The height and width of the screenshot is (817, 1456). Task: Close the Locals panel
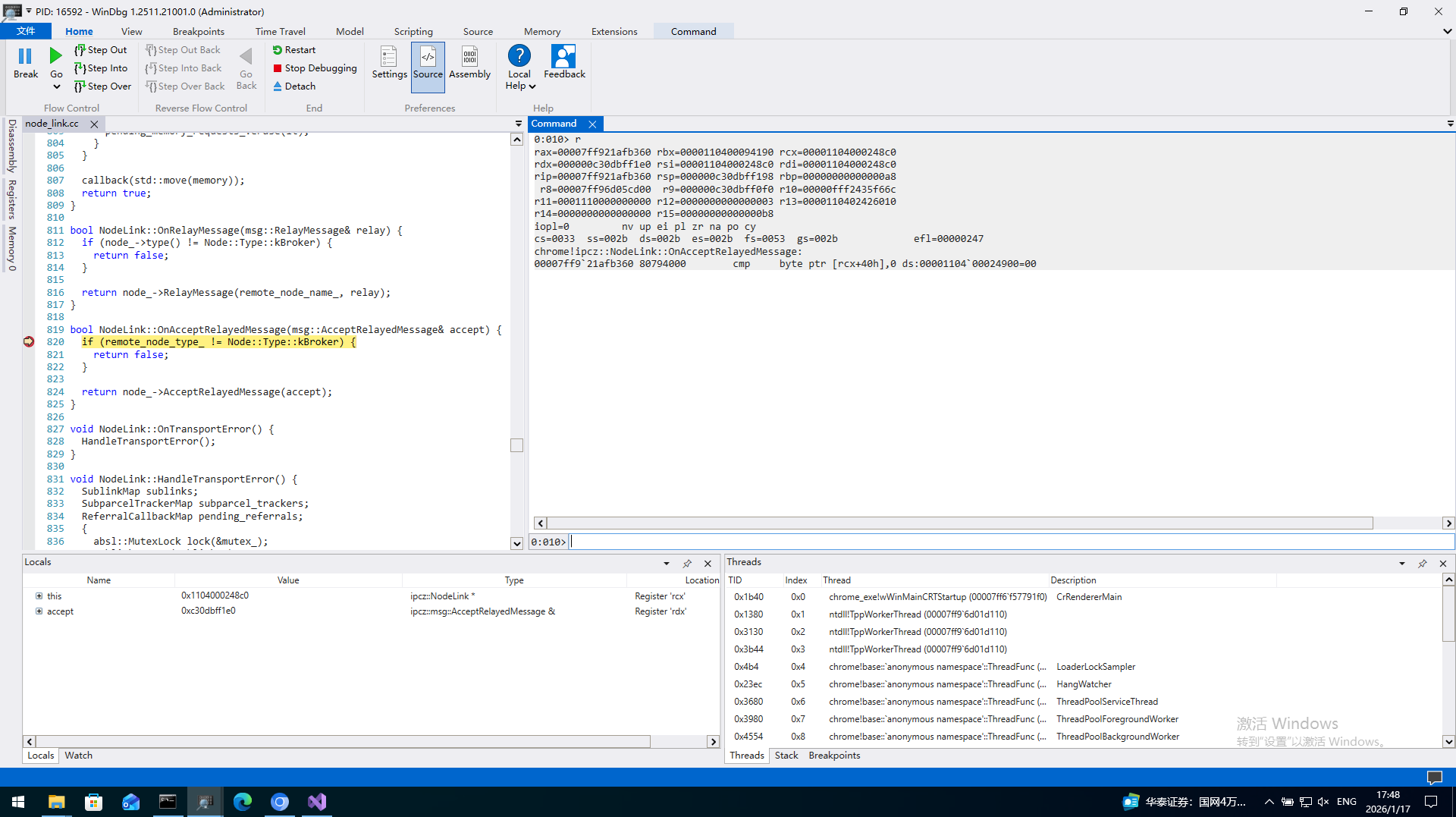pos(708,564)
